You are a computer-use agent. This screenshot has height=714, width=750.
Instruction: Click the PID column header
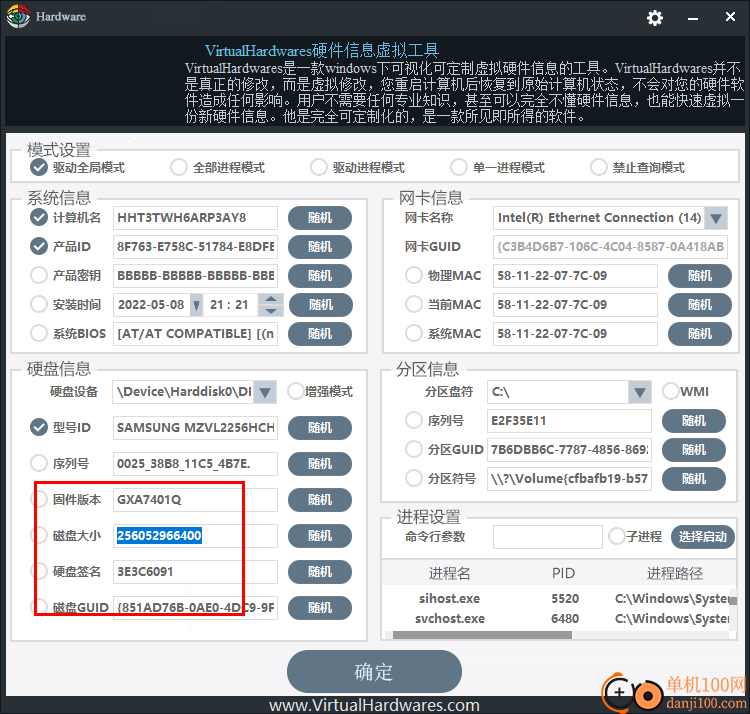[x=563, y=573]
